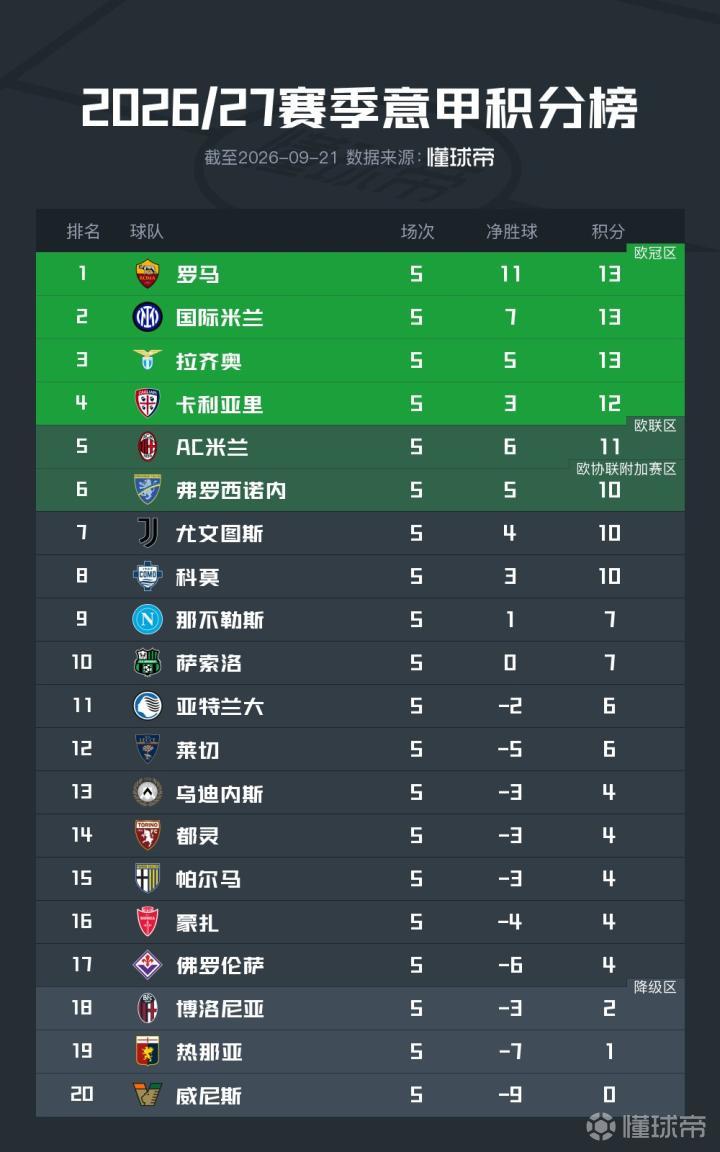This screenshot has width=720, height=1152.
Task: Click the Napoli N badge
Action: click(148, 620)
